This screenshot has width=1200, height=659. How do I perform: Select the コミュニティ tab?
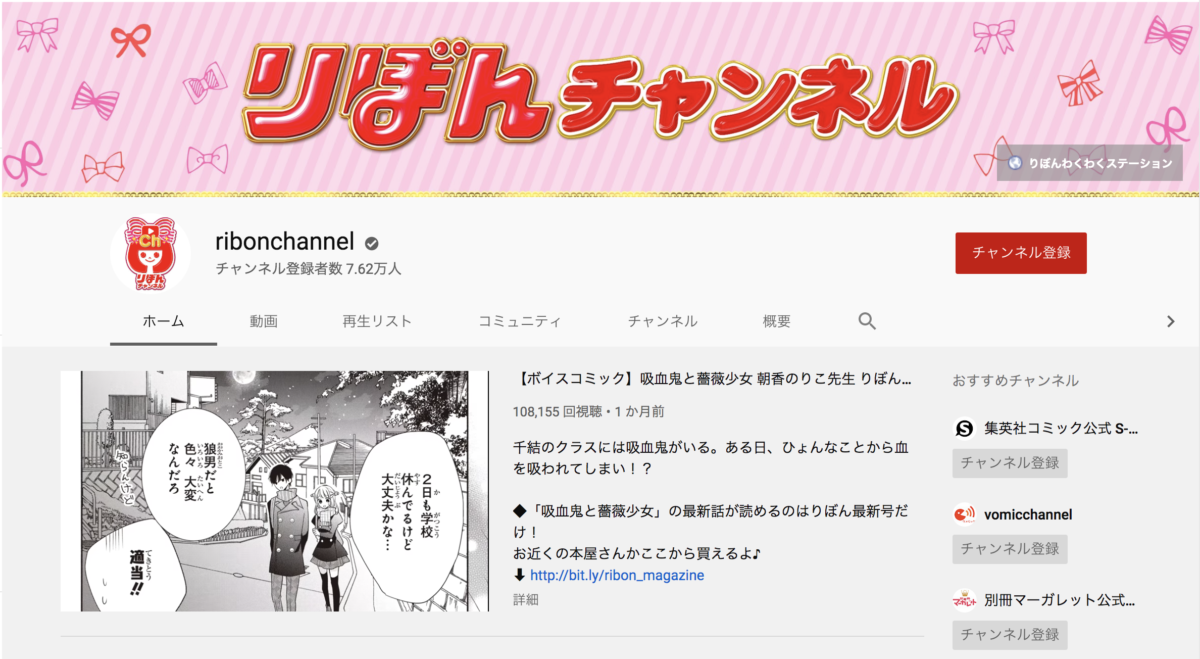pyautogui.click(x=519, y=321)
